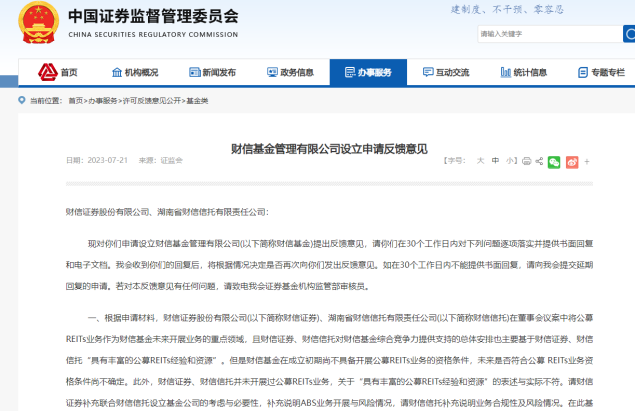Click the red logo icon beside 首页
The width and height of the screenshot is (635, 411).
[48, 72]
